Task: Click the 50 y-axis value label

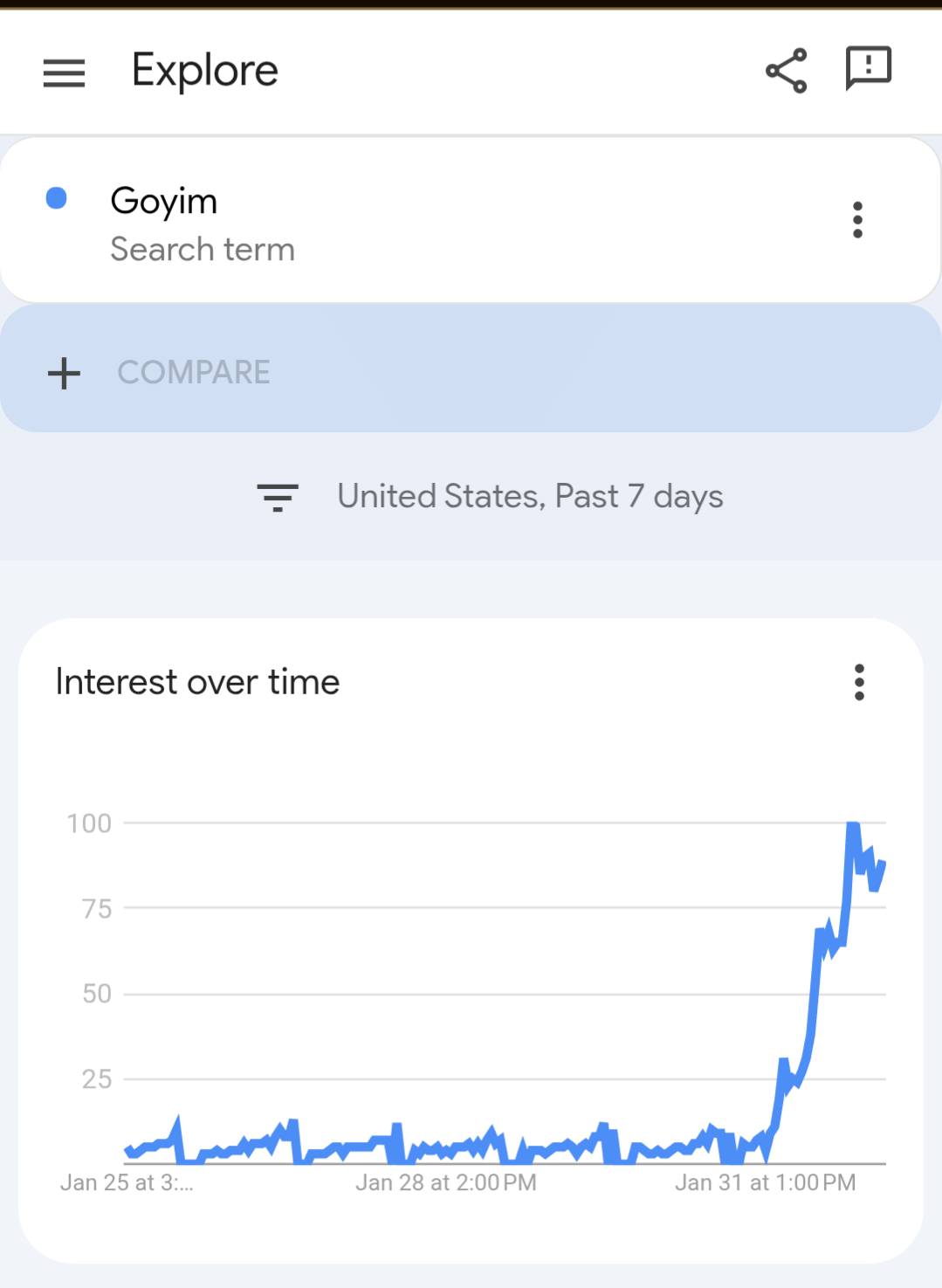Action: (97, 994)
